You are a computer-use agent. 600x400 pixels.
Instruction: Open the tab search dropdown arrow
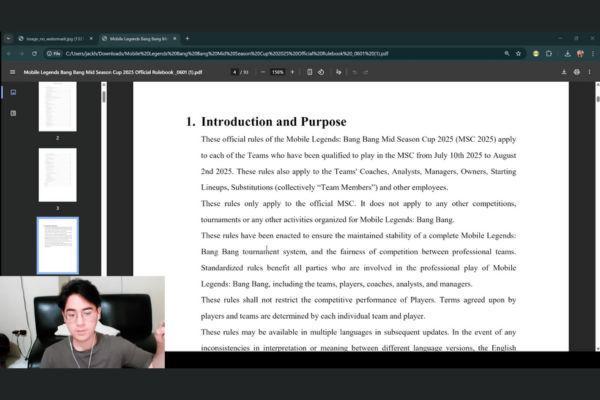coord(8,38)
